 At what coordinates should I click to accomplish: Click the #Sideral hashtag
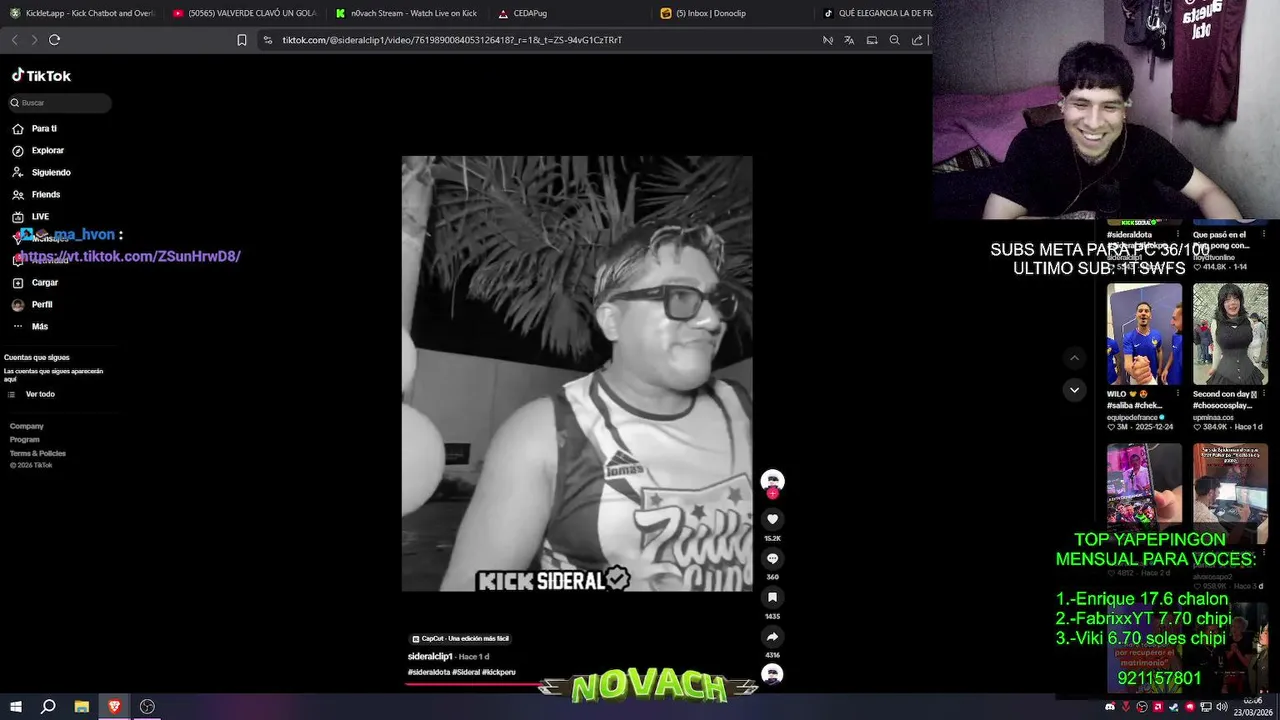(x=466, y=672)
